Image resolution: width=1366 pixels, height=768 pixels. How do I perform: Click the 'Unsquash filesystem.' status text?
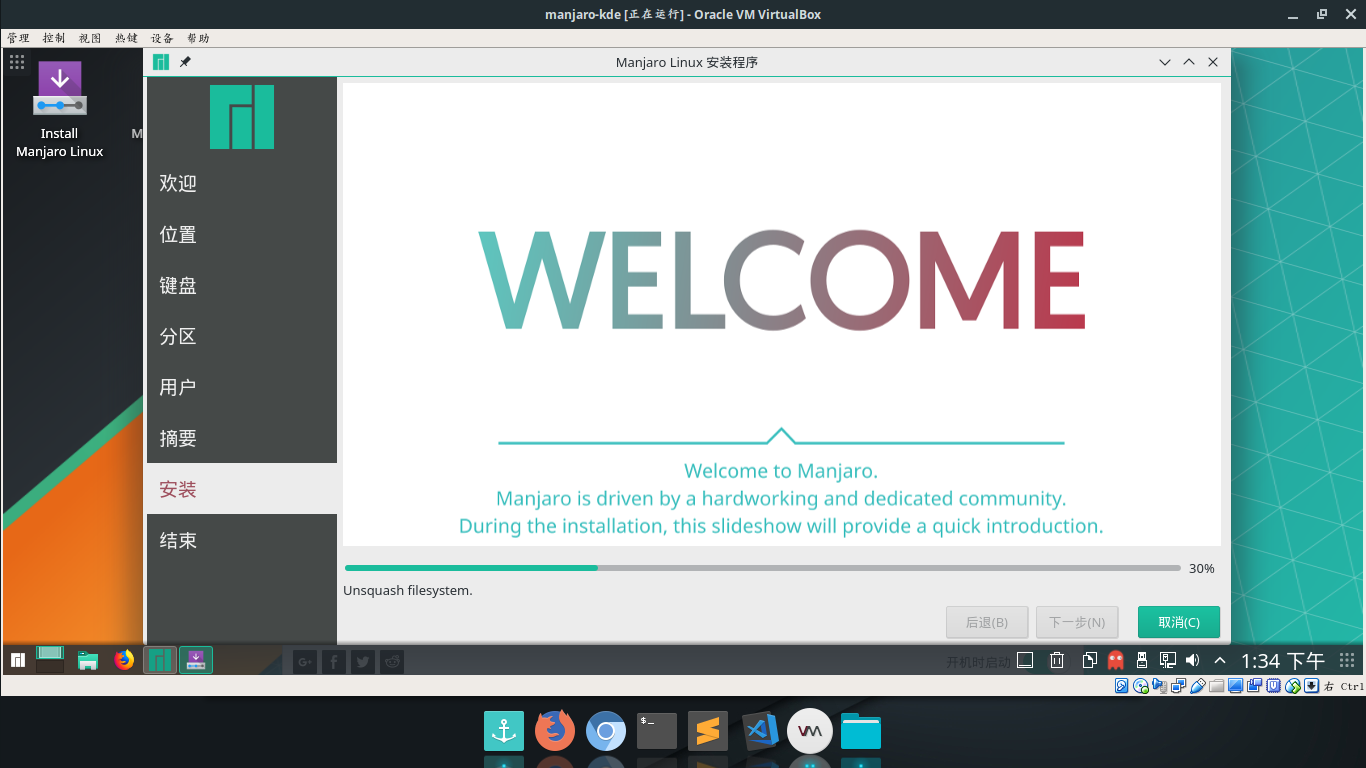[x=408, y=590]
